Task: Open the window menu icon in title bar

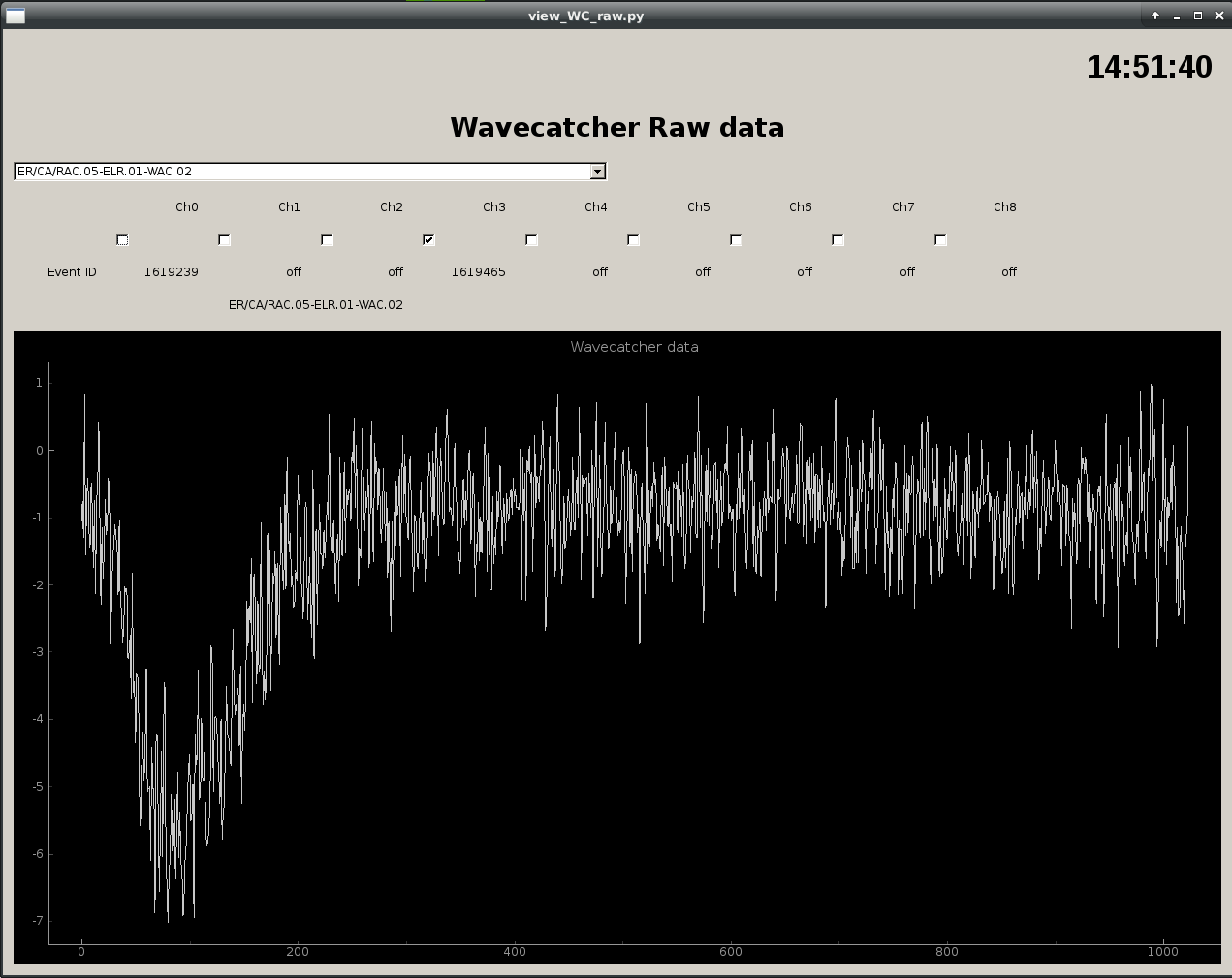Action: (16, 16)
